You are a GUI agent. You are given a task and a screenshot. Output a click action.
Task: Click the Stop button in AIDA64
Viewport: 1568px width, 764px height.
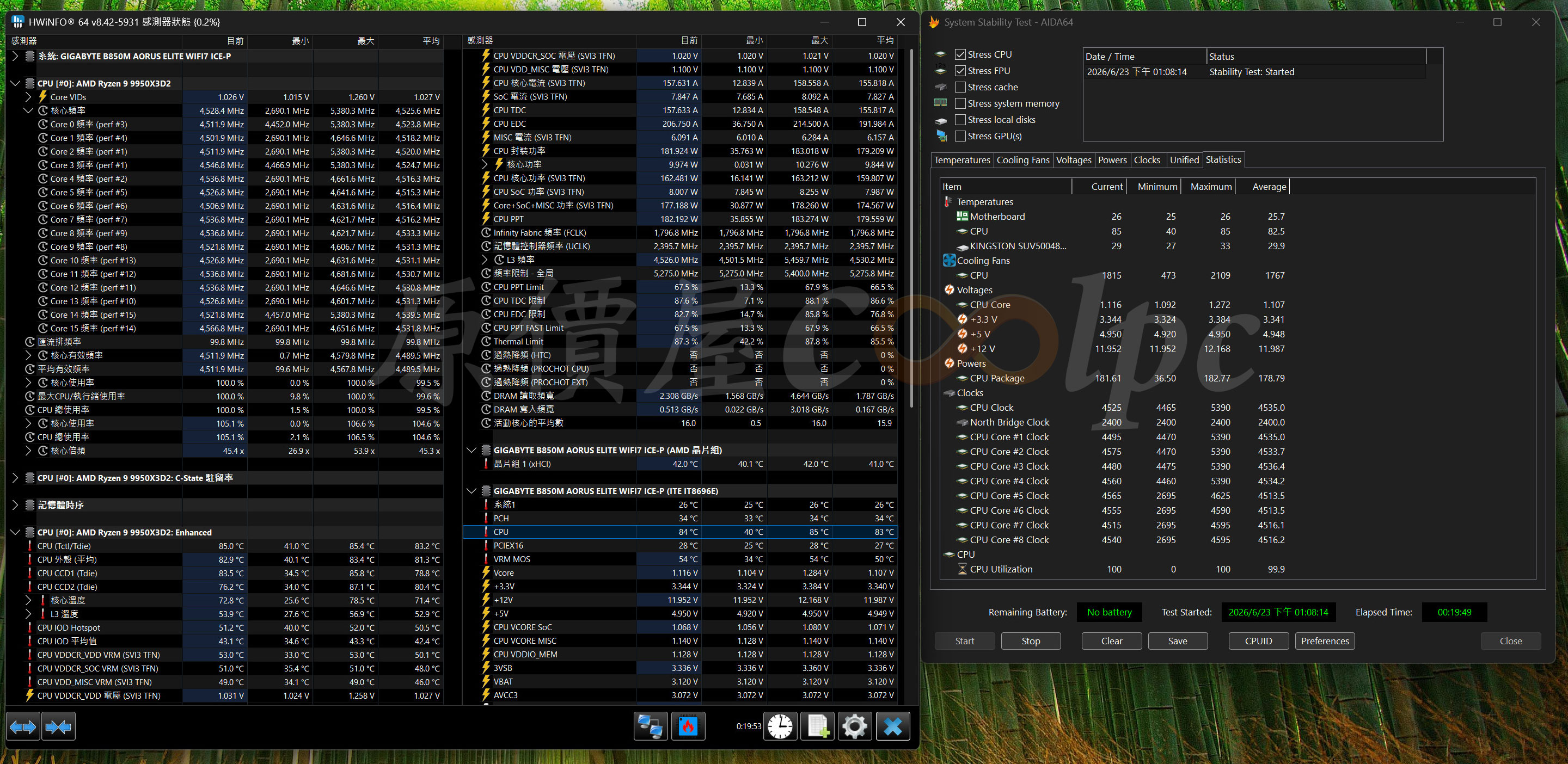(x=1031, y=641)
